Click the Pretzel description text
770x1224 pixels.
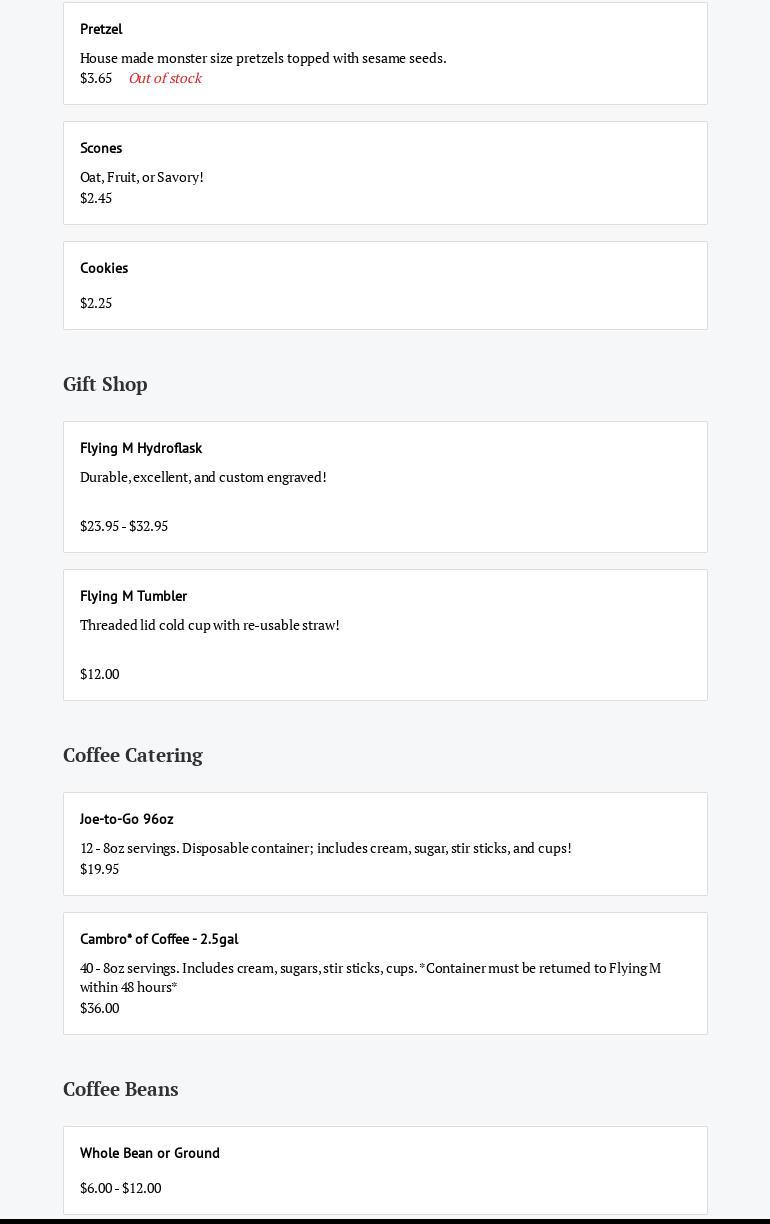pos(263,58)
